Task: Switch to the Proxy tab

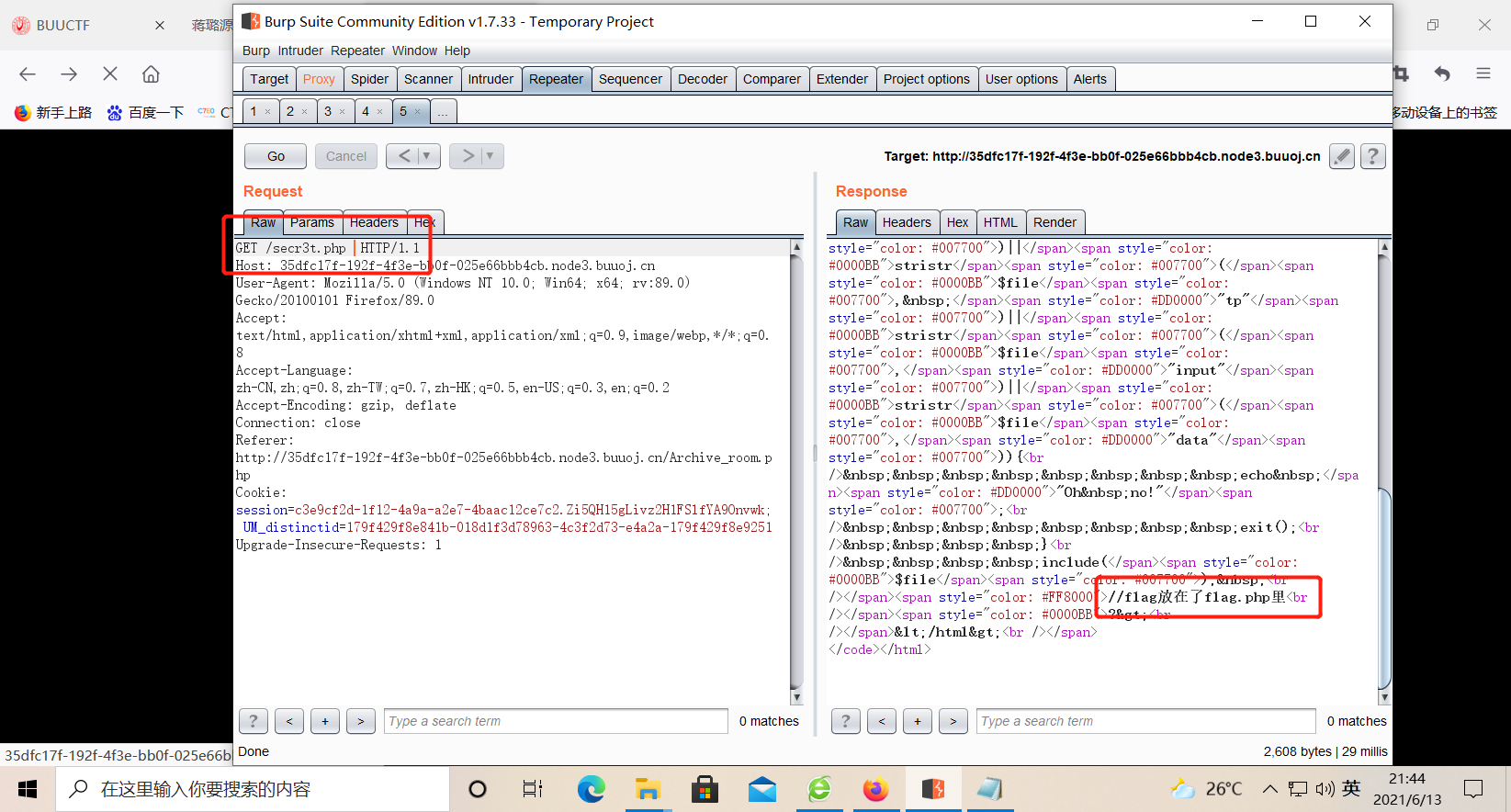Action: (x=319, y=79)
